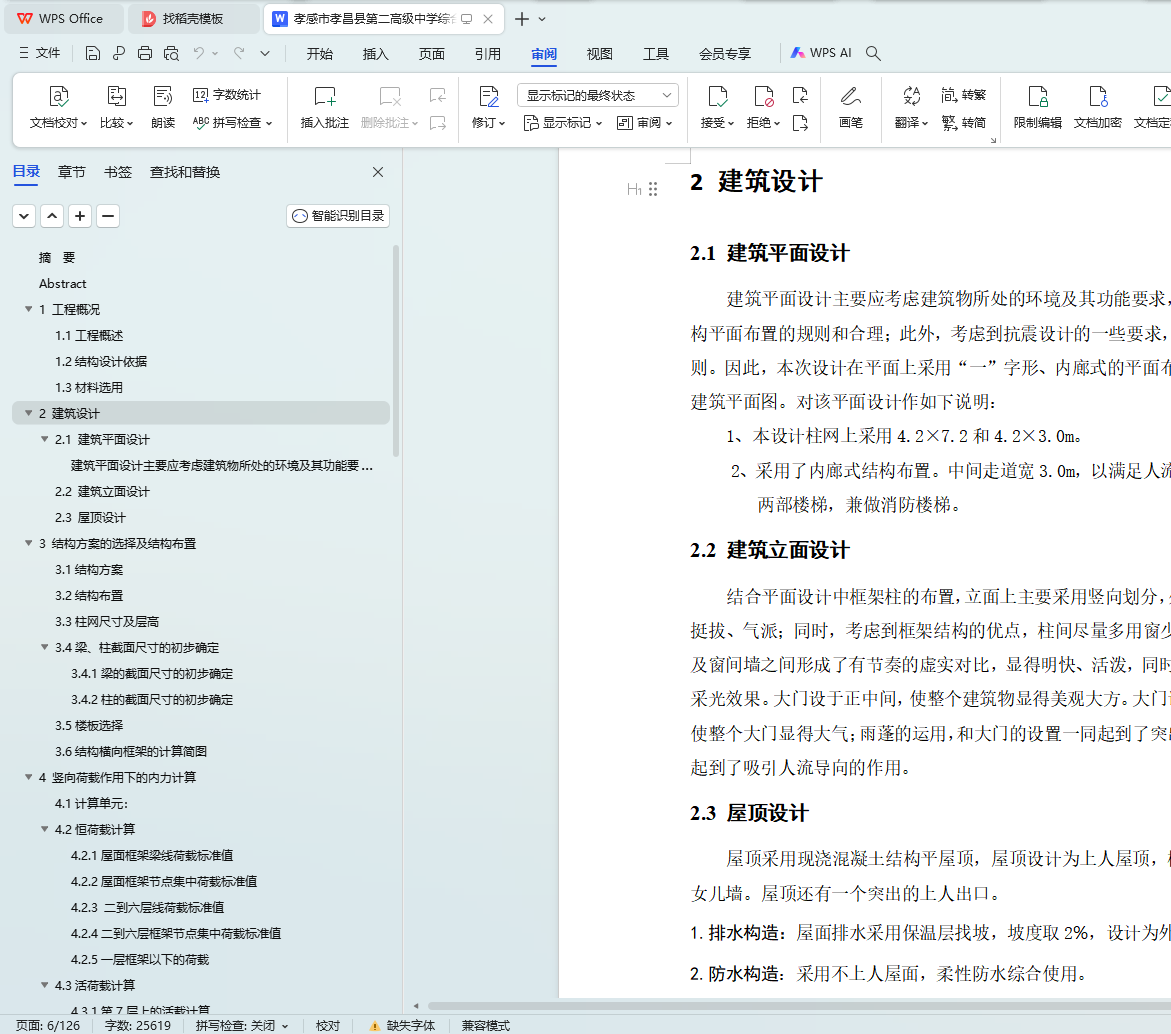Viewport: 1171px width, 1034px height.
Task: Open the 显示标记 dropdown
Action: point(562,122)
